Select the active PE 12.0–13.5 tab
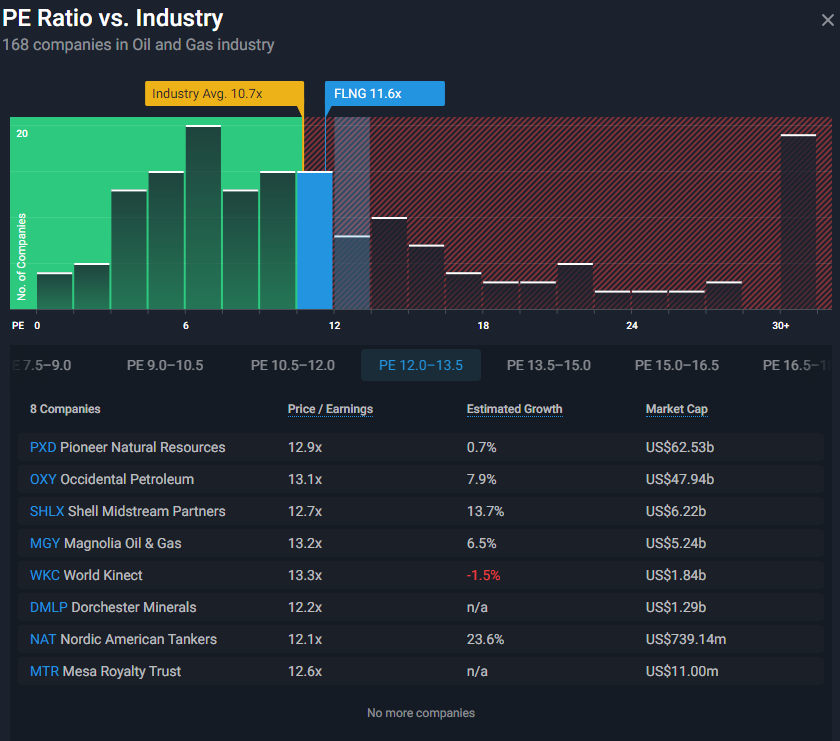 421,365
